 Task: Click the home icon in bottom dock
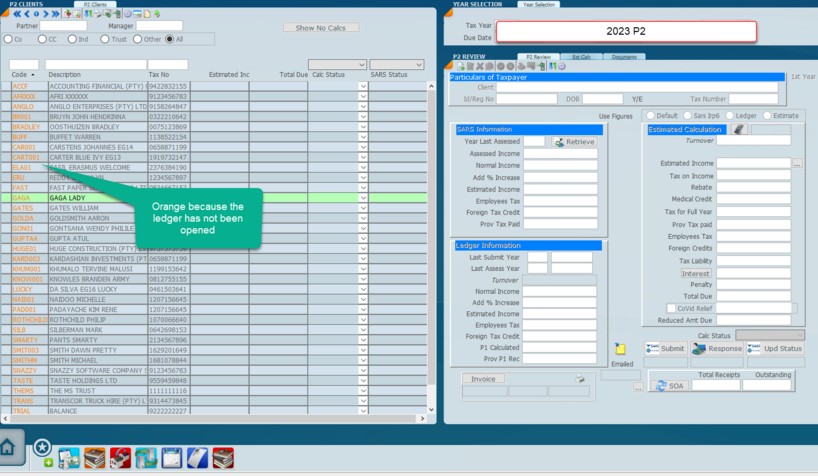pyautogui.click(x=9, y=449)
